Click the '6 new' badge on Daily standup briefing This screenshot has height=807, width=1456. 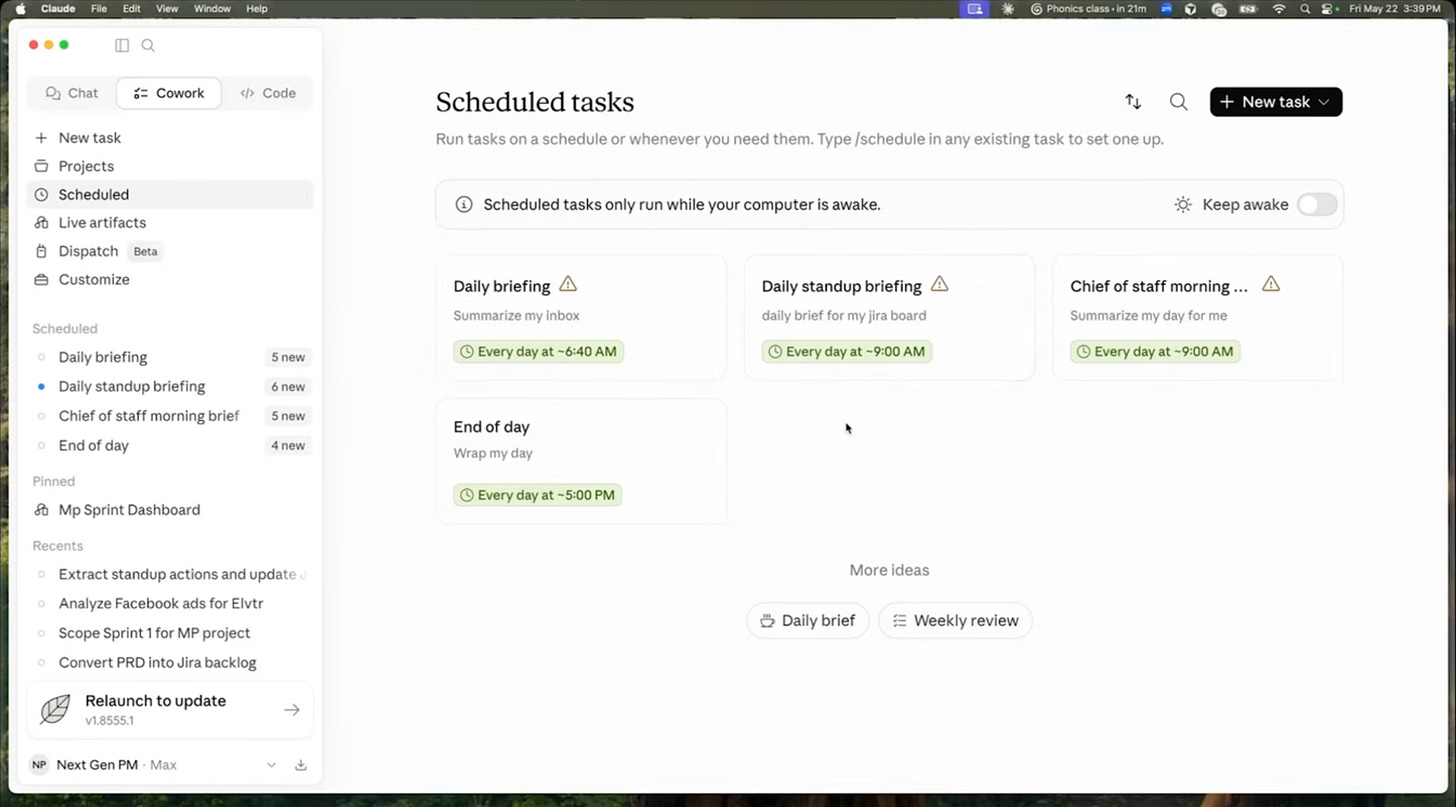(x=288, y=387)
